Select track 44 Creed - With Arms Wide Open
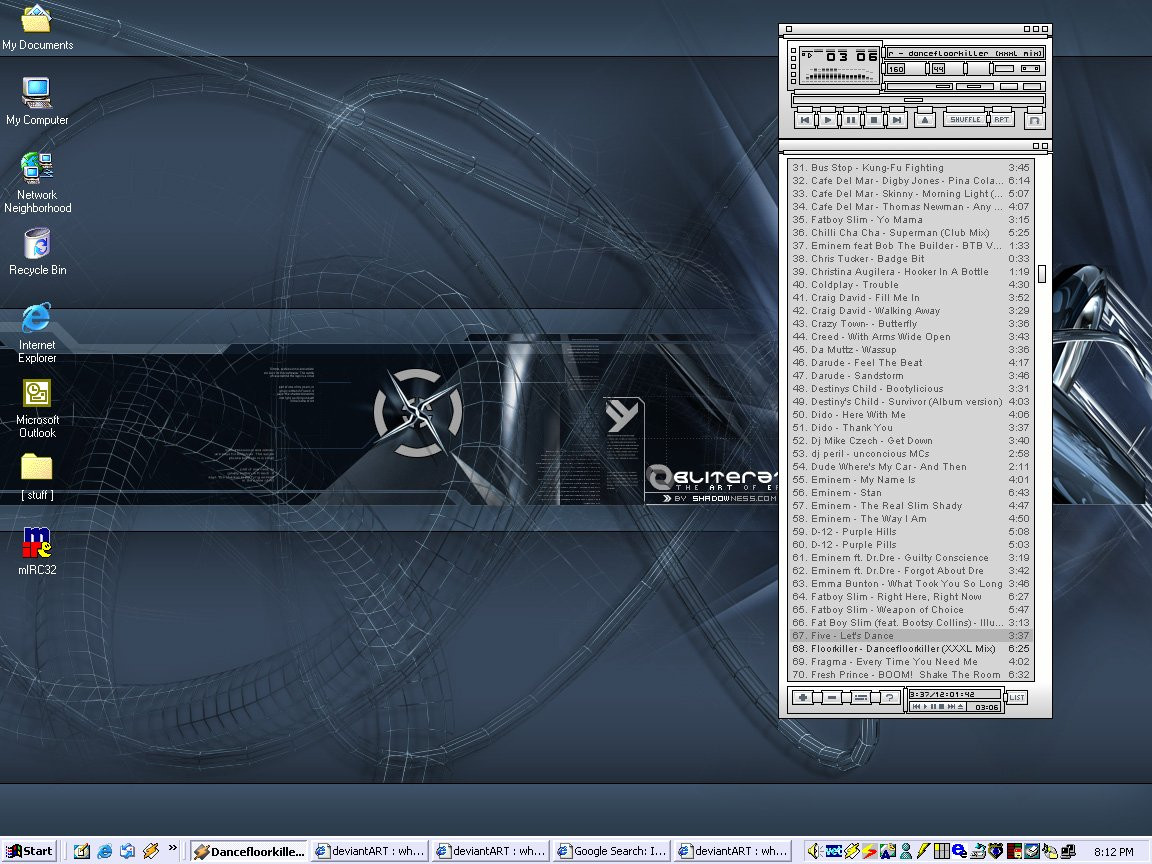Viewport: 1152px width, 864px height. pos(910,336)
